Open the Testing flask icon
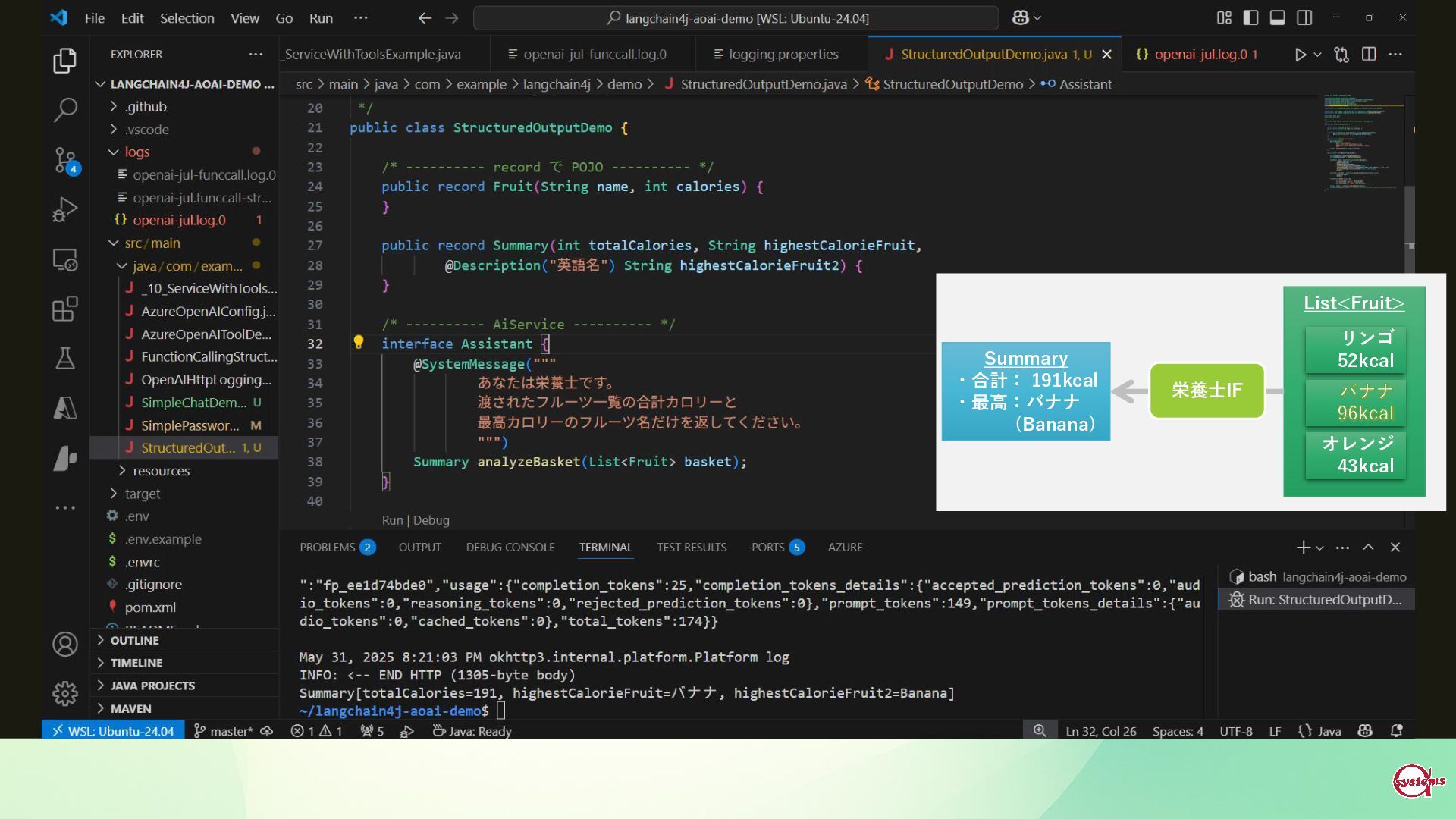The height and width of the screenshot is (819, 1456). pos(65,358)
